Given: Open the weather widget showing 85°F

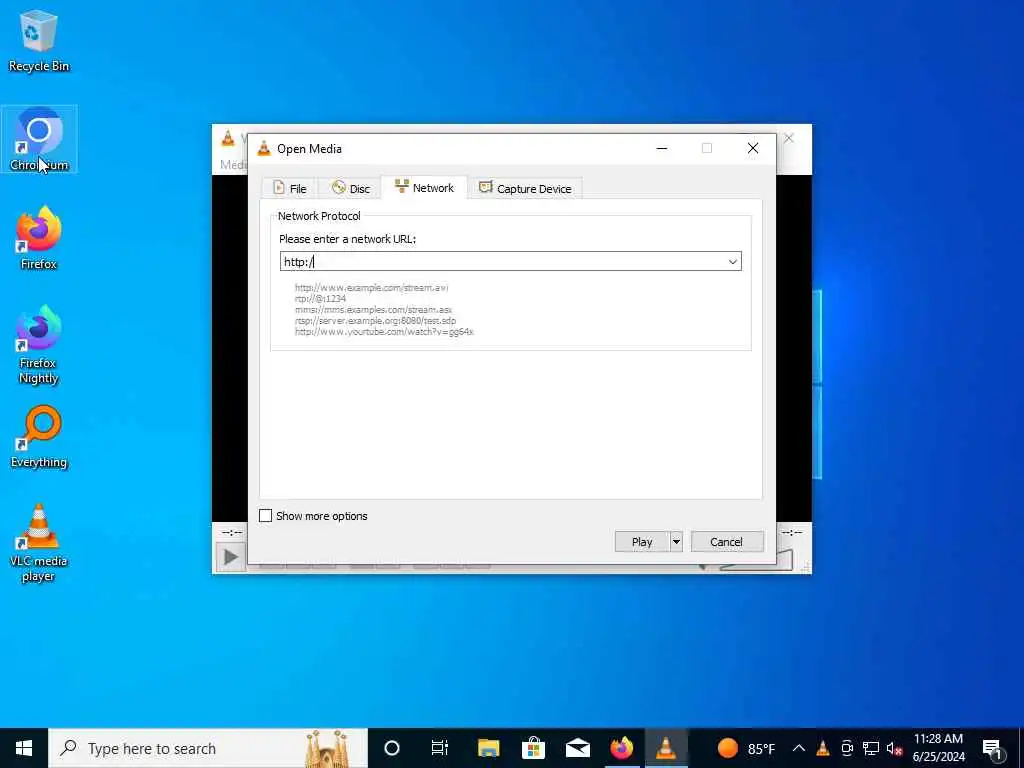Looking at the screenshot, I should [x=746, y=748].
